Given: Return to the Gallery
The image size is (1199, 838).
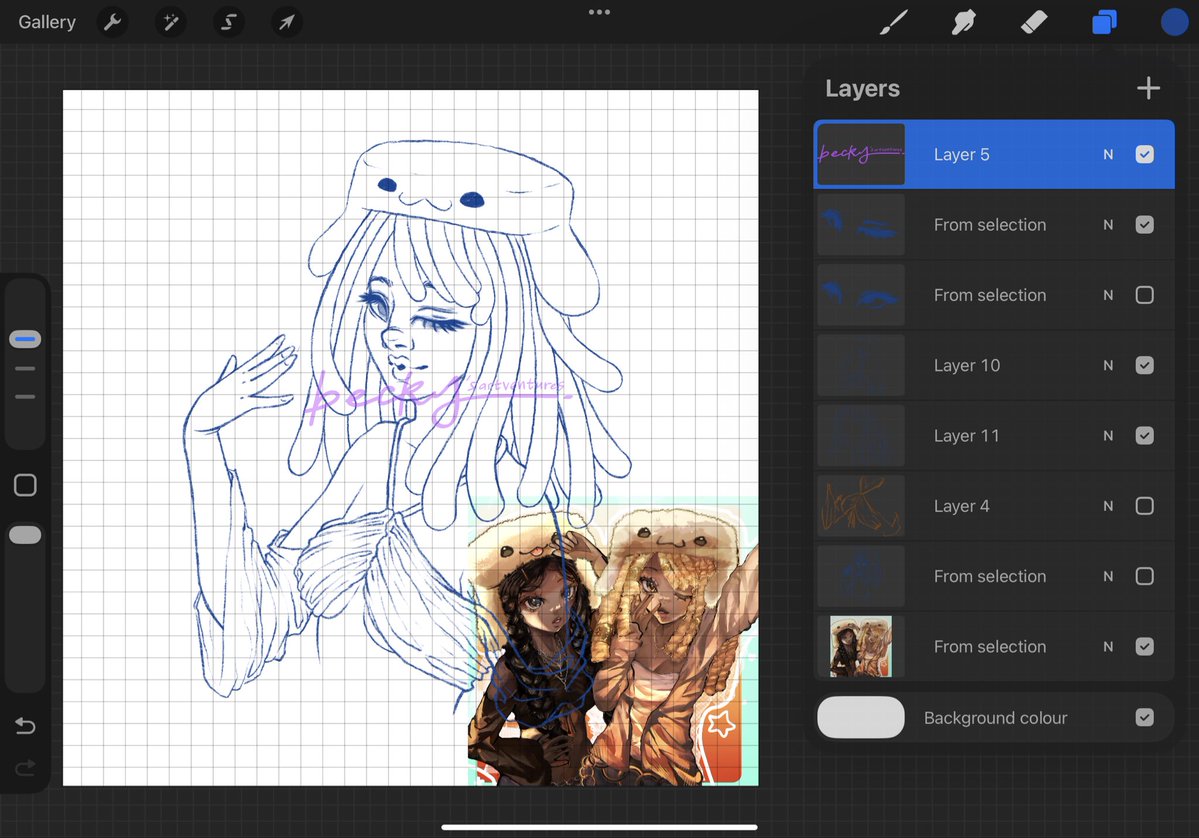Looking at the screenshot, I should click(47, 22).
